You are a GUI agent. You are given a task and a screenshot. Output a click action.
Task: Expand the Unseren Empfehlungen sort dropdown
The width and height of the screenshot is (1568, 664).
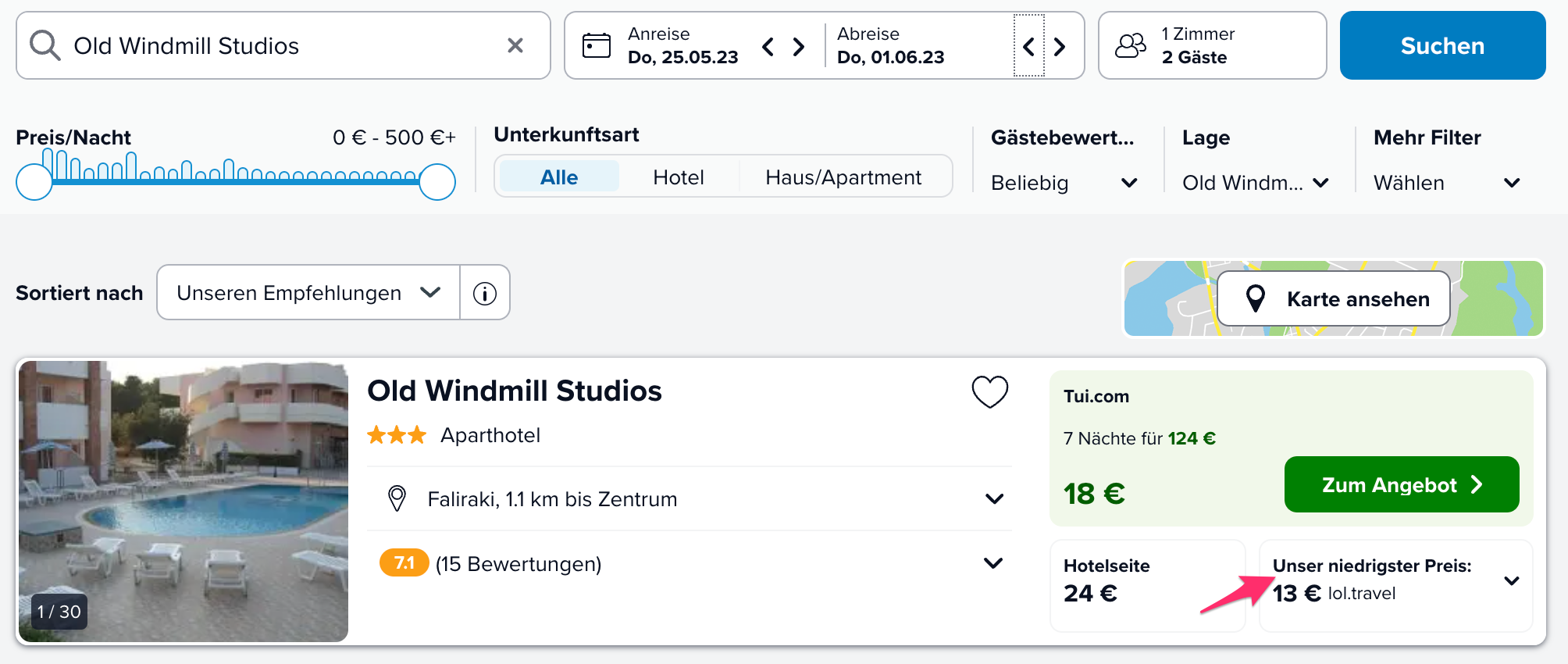point(308,293)
